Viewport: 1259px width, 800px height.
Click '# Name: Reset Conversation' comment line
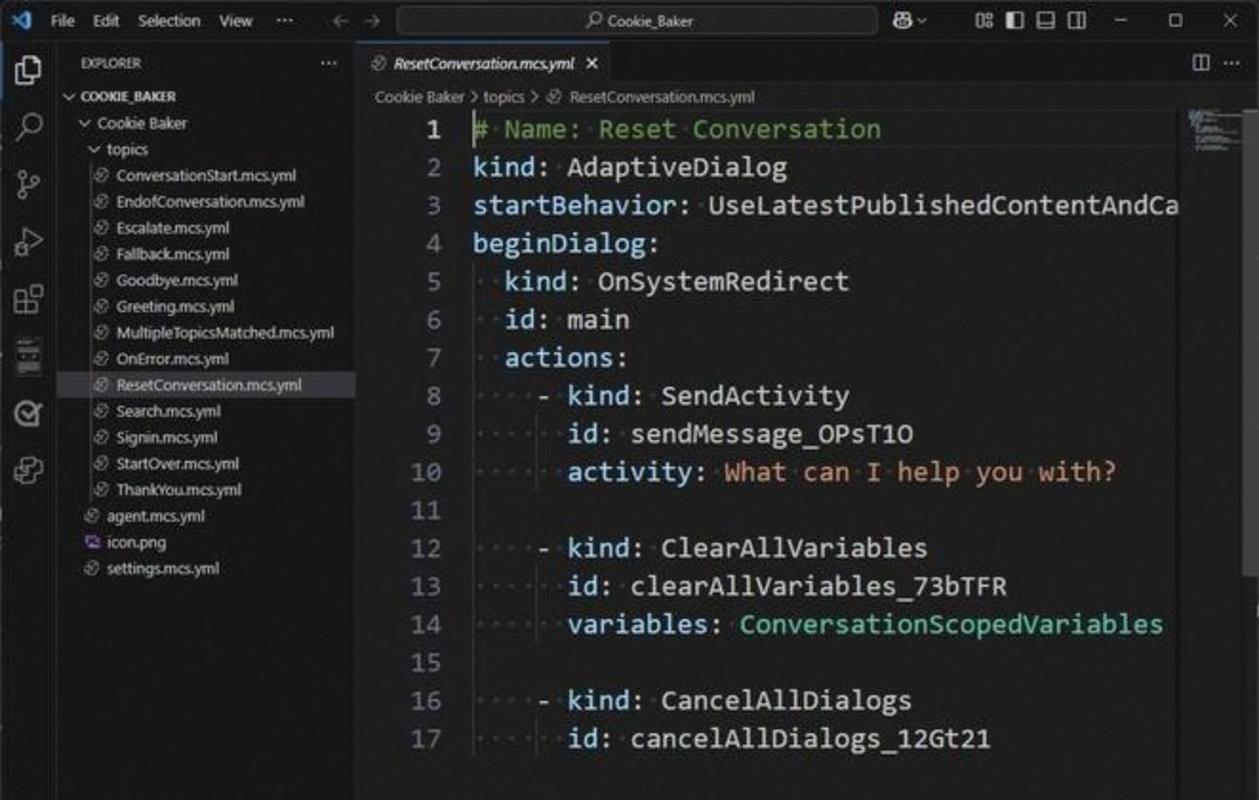[677, 130]
